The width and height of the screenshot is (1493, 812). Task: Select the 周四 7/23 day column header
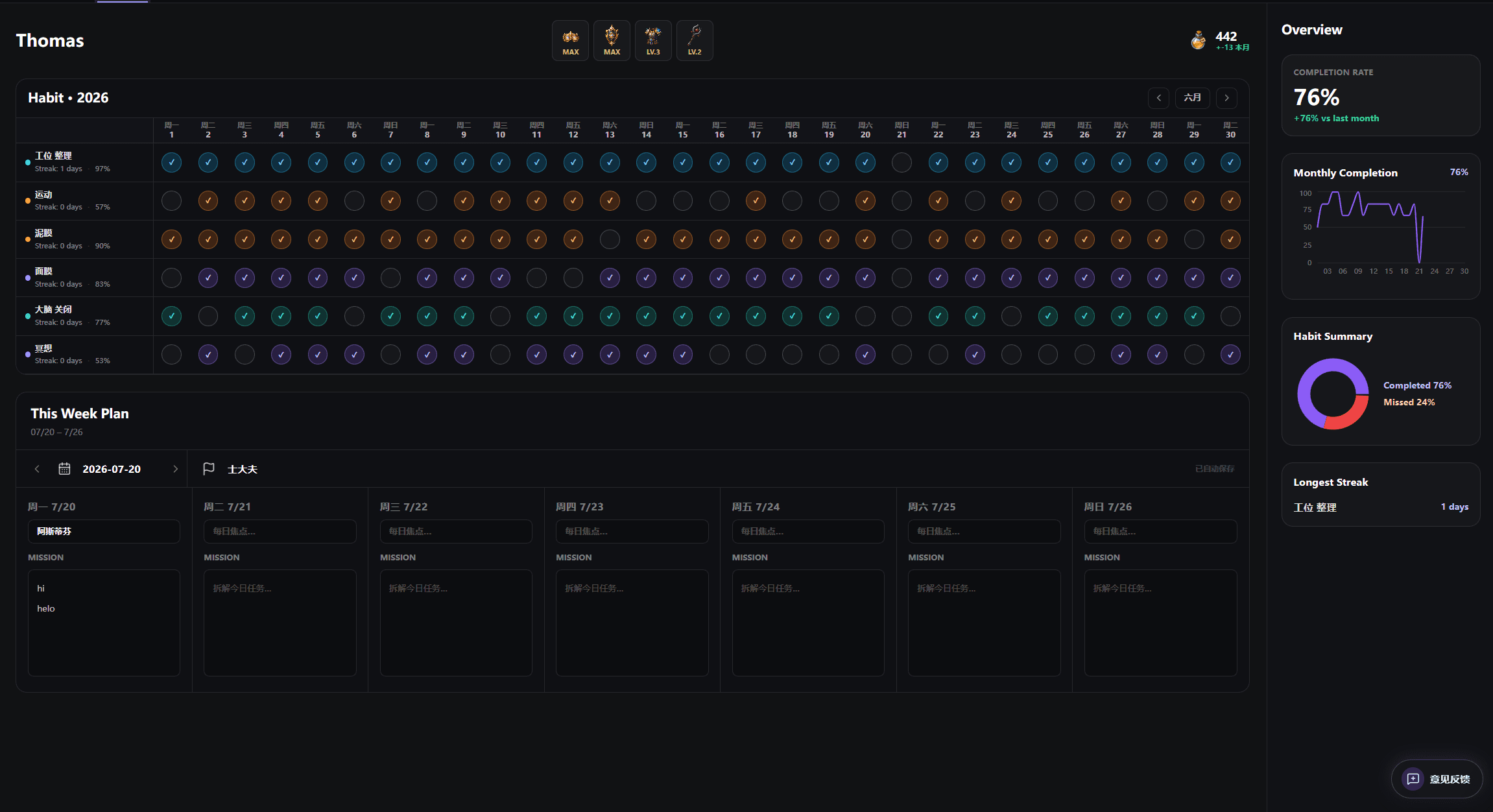pyautogui.click(x=580, y=507)
